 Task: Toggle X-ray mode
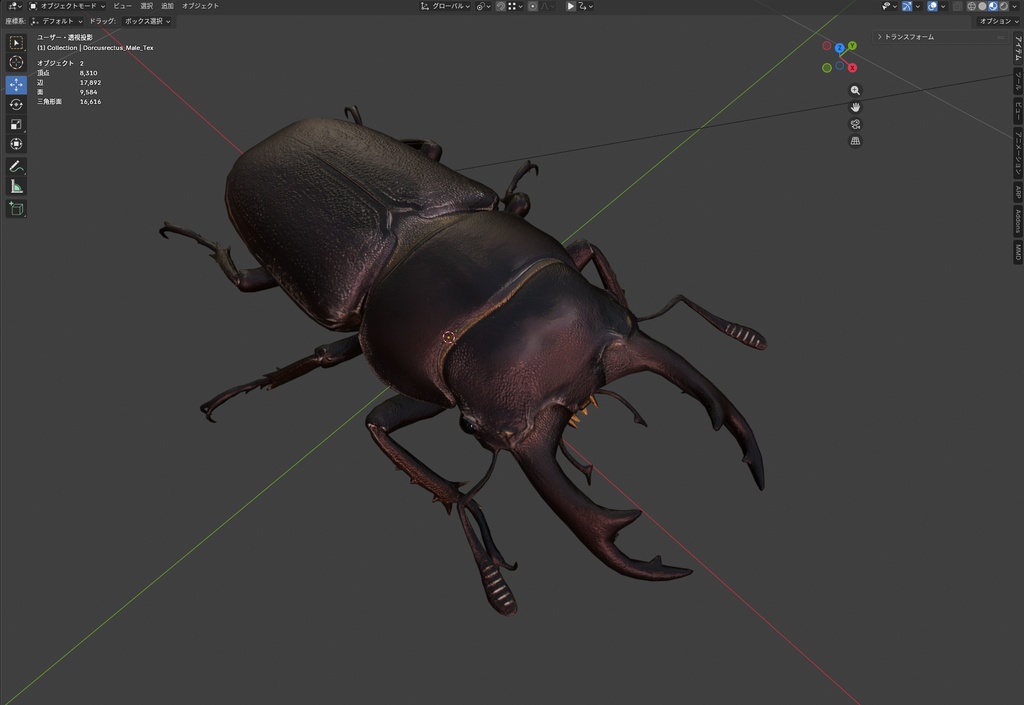[957, 6]
